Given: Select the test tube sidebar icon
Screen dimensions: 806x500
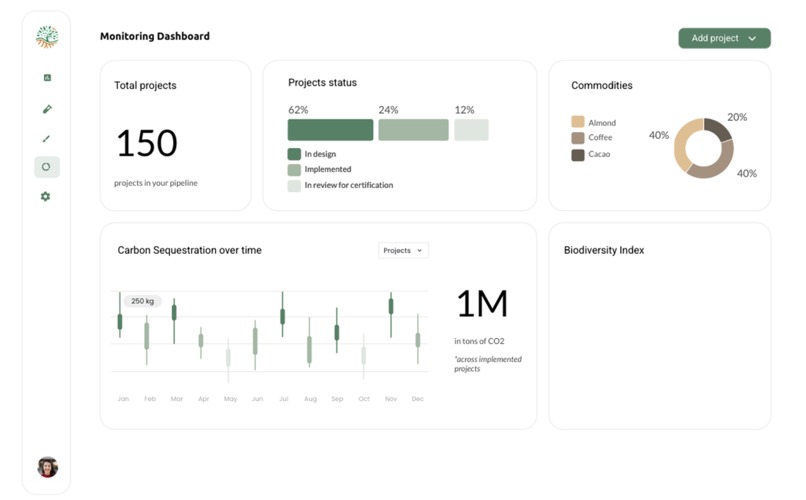Looking at the screenshot, I should [47, 109].
